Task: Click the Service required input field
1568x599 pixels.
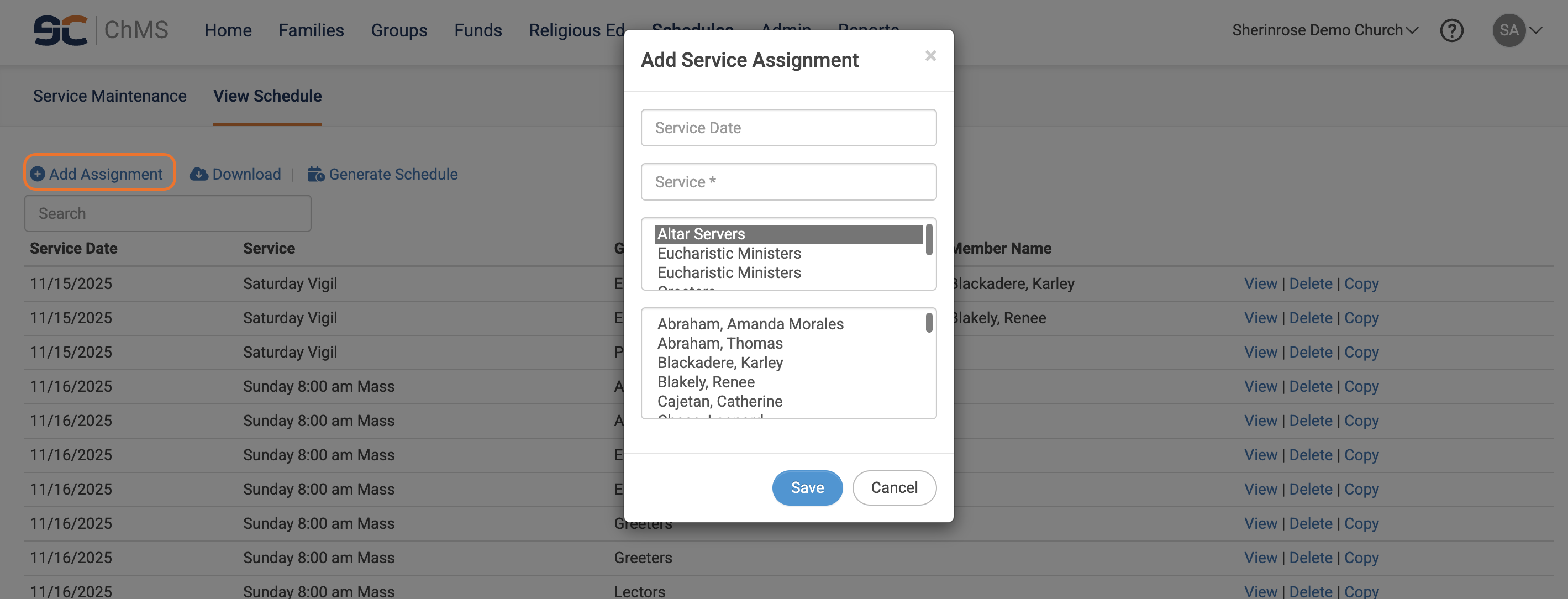Action: click(788, 181)
